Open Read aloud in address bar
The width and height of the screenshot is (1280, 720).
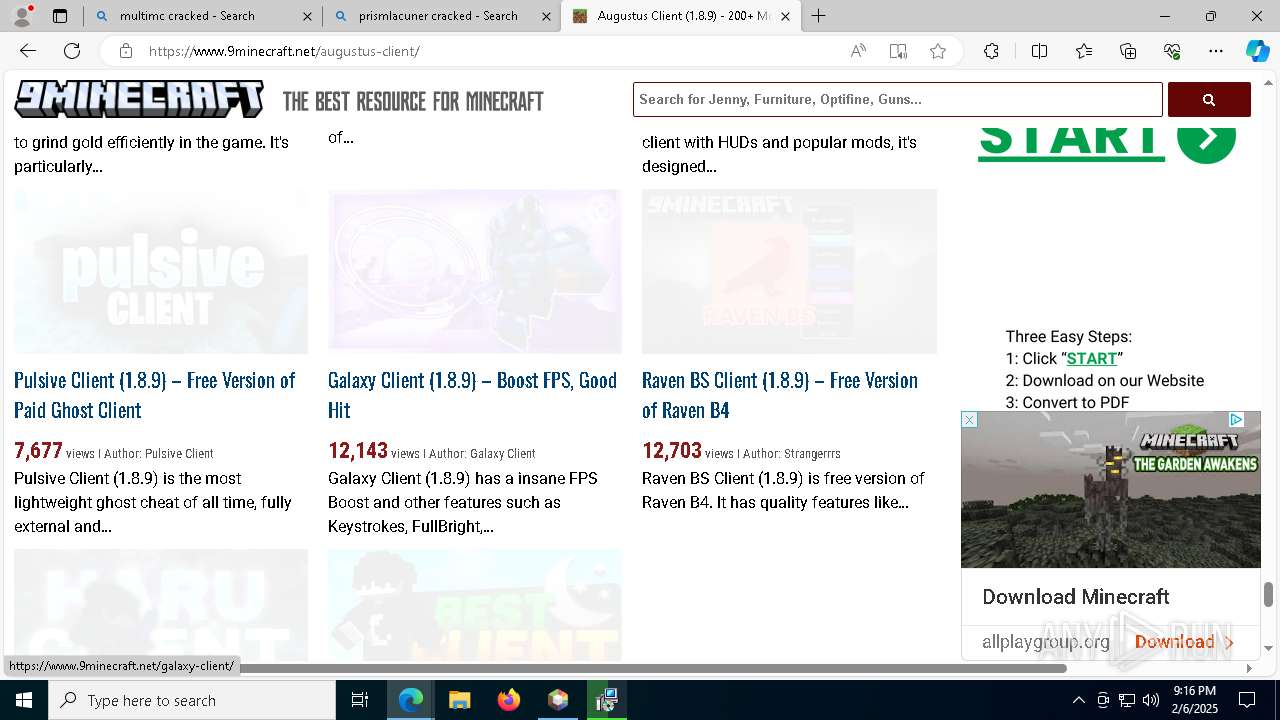pyautogui.click(x=858, y=51)
